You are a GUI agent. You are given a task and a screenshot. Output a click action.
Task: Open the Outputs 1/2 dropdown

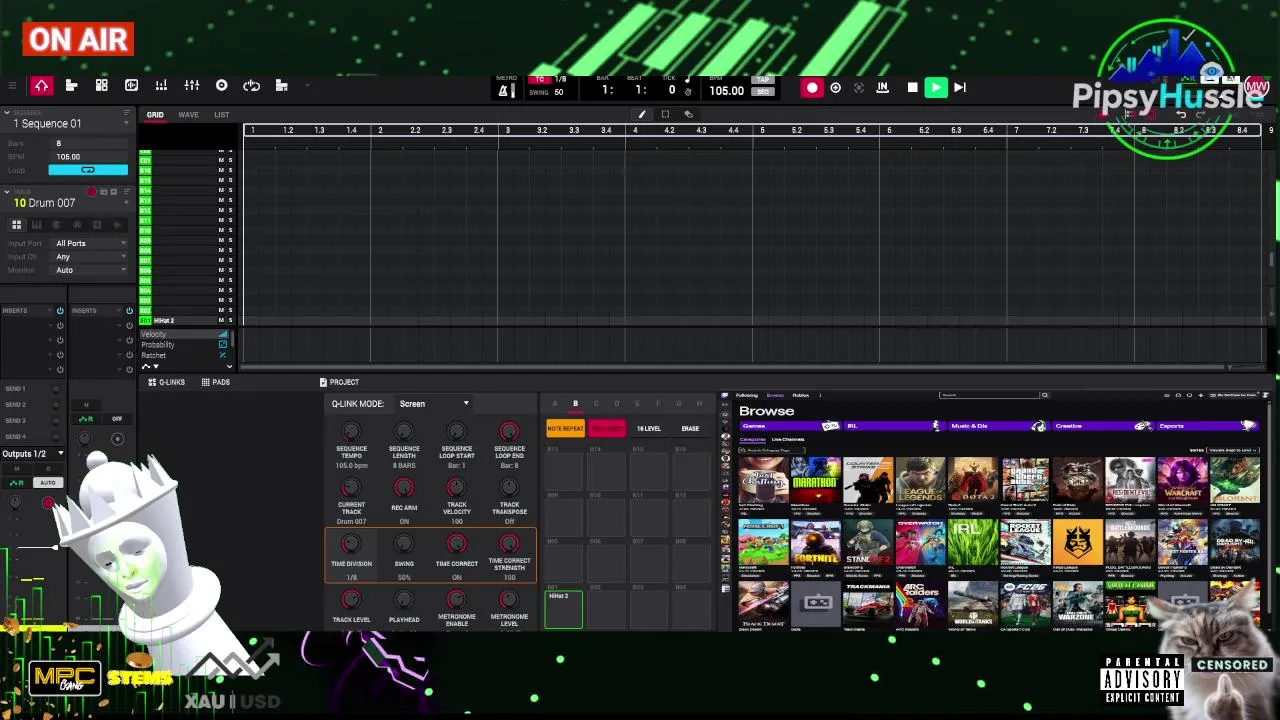tap(34, 454)
